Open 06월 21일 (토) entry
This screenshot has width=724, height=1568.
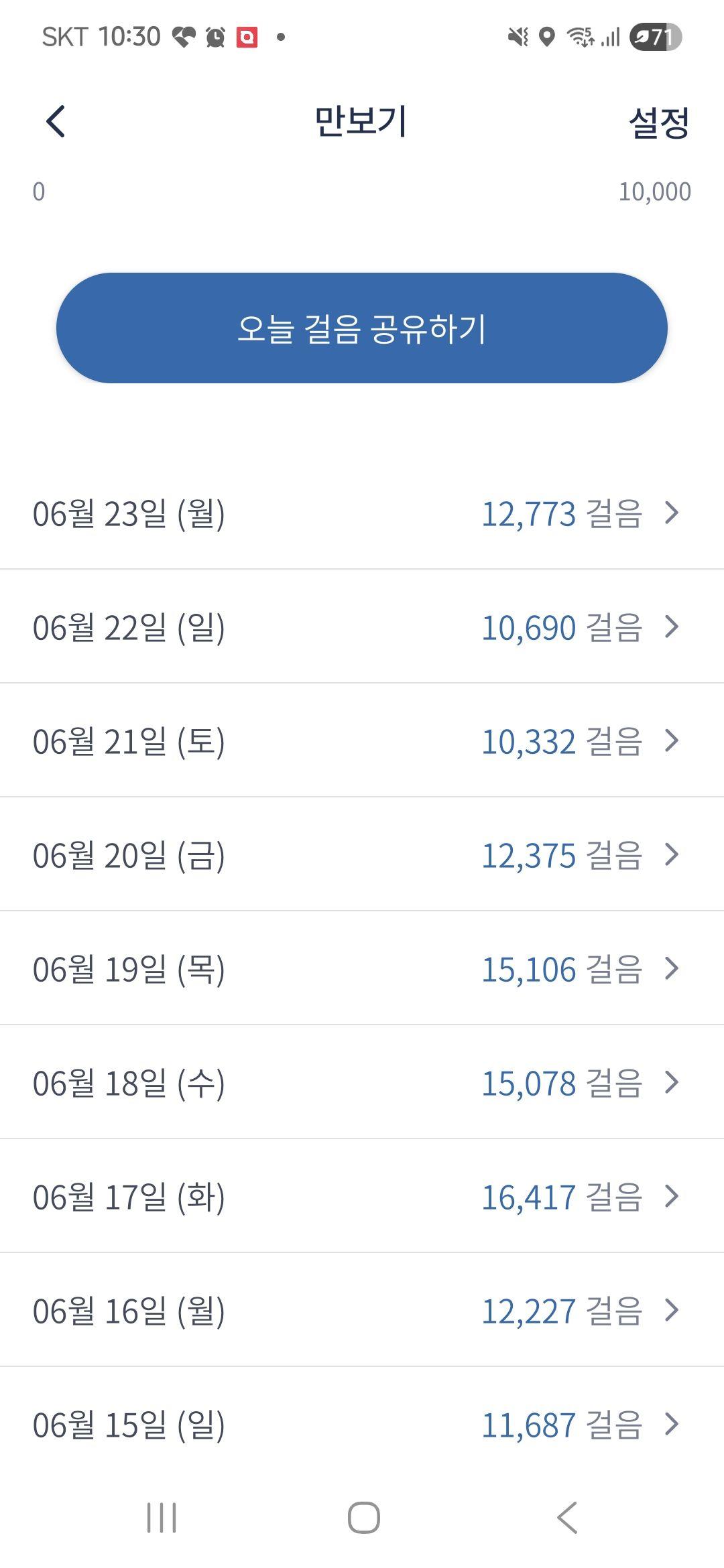(362, 741)
